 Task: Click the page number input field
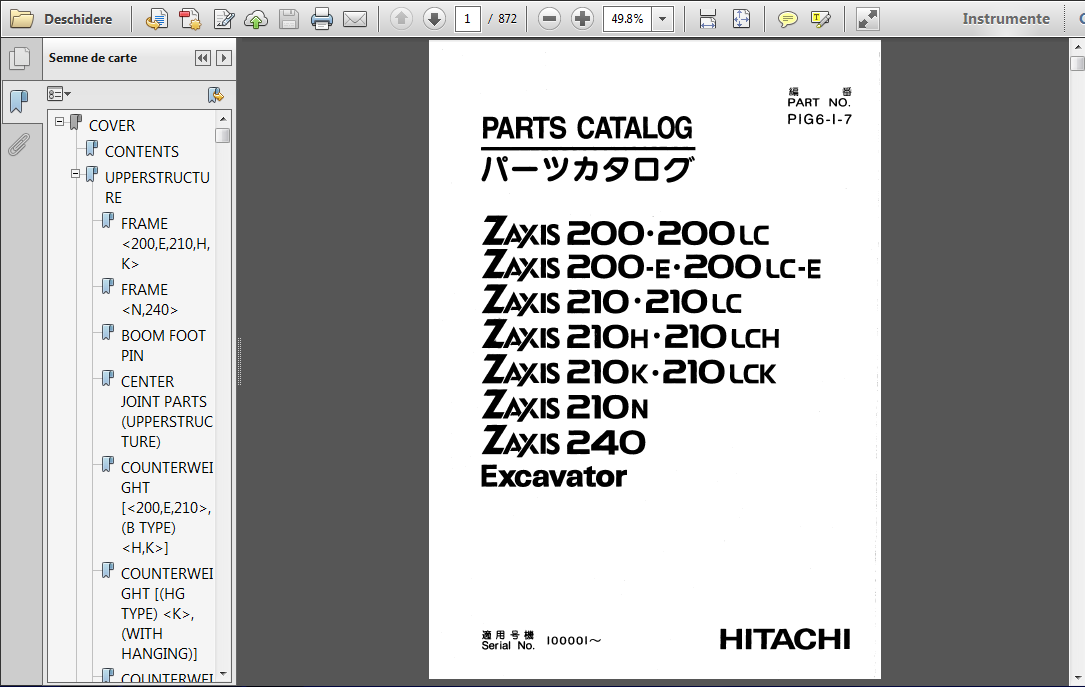(468, 19)
